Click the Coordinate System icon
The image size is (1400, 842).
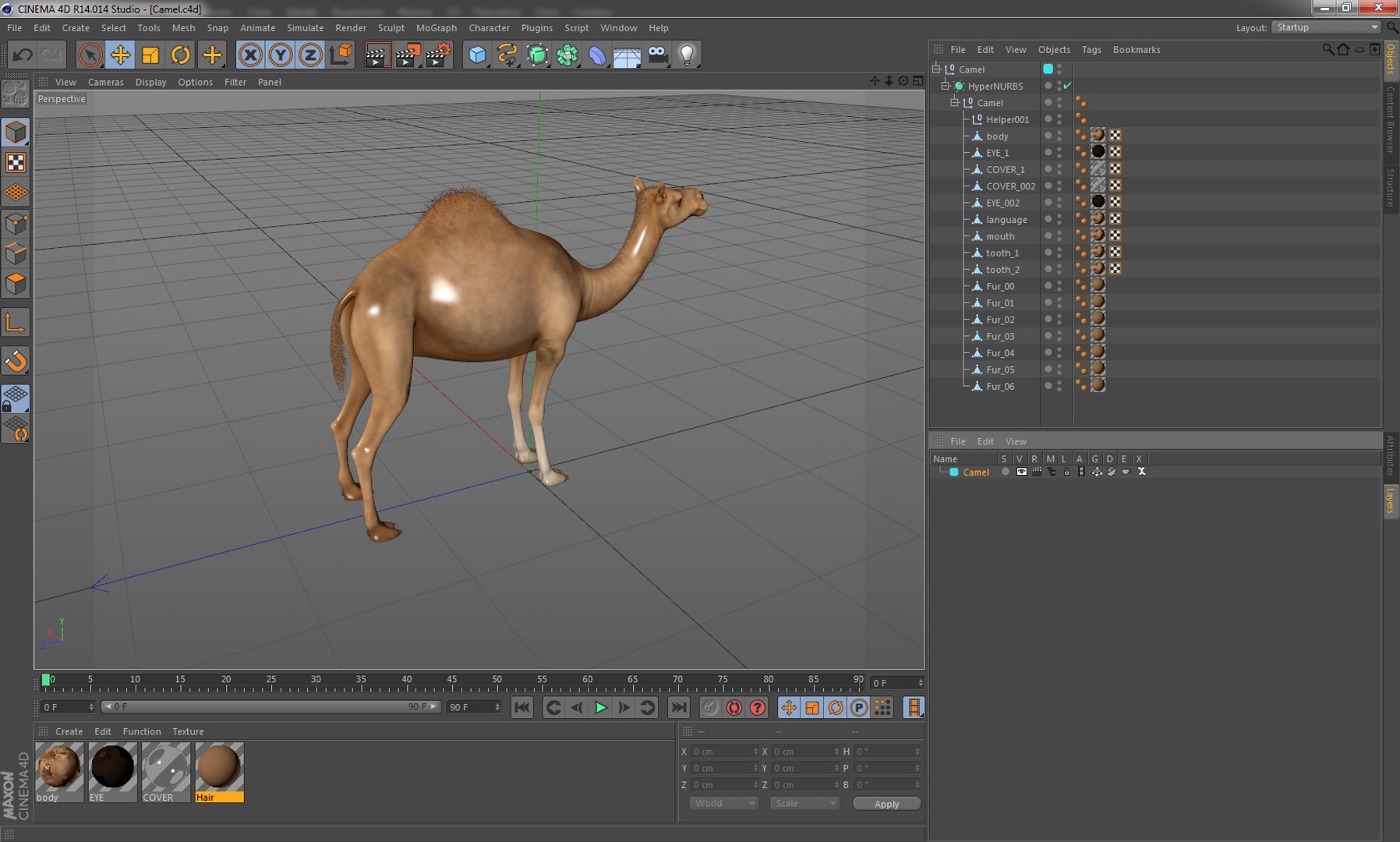pos(341,55)
